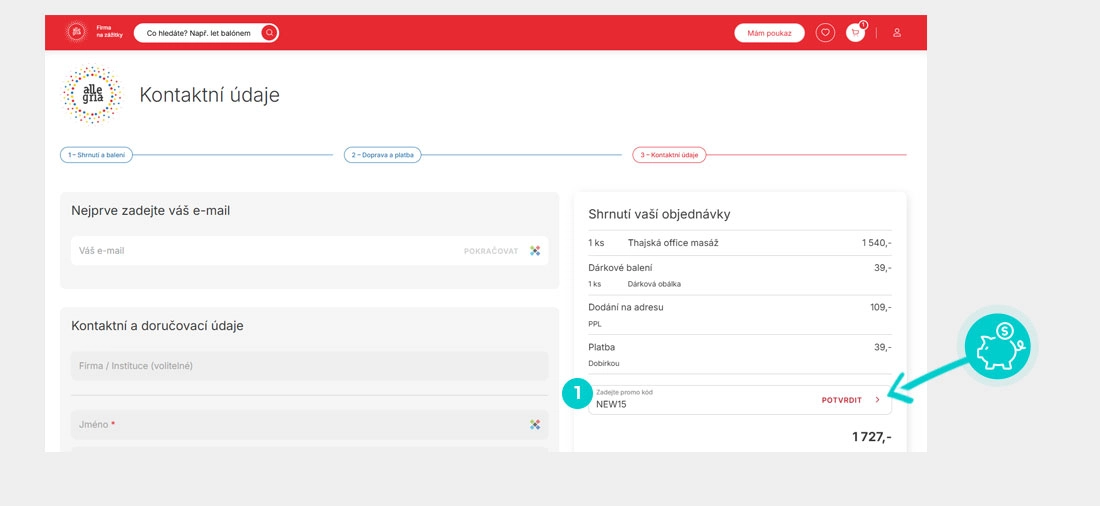Open the shopping cart icon
1100x506 pixels.
[x=855, y=33]
